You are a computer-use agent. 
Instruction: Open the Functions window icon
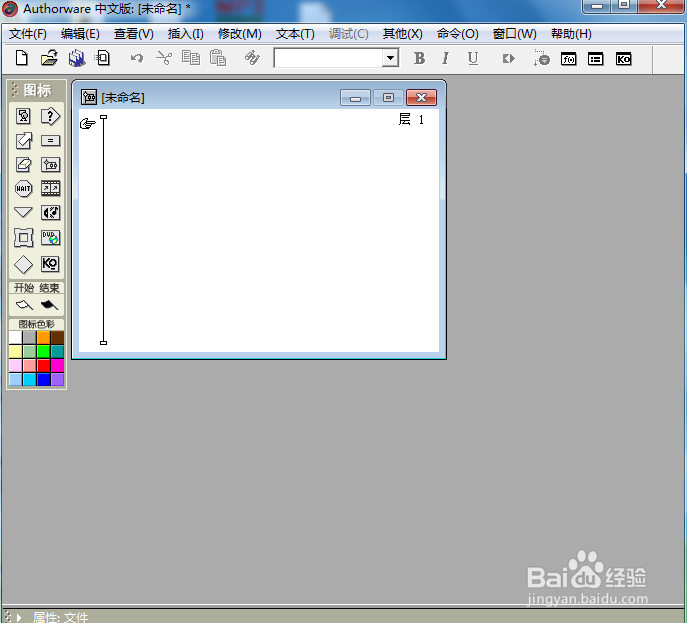pos(569,59)
